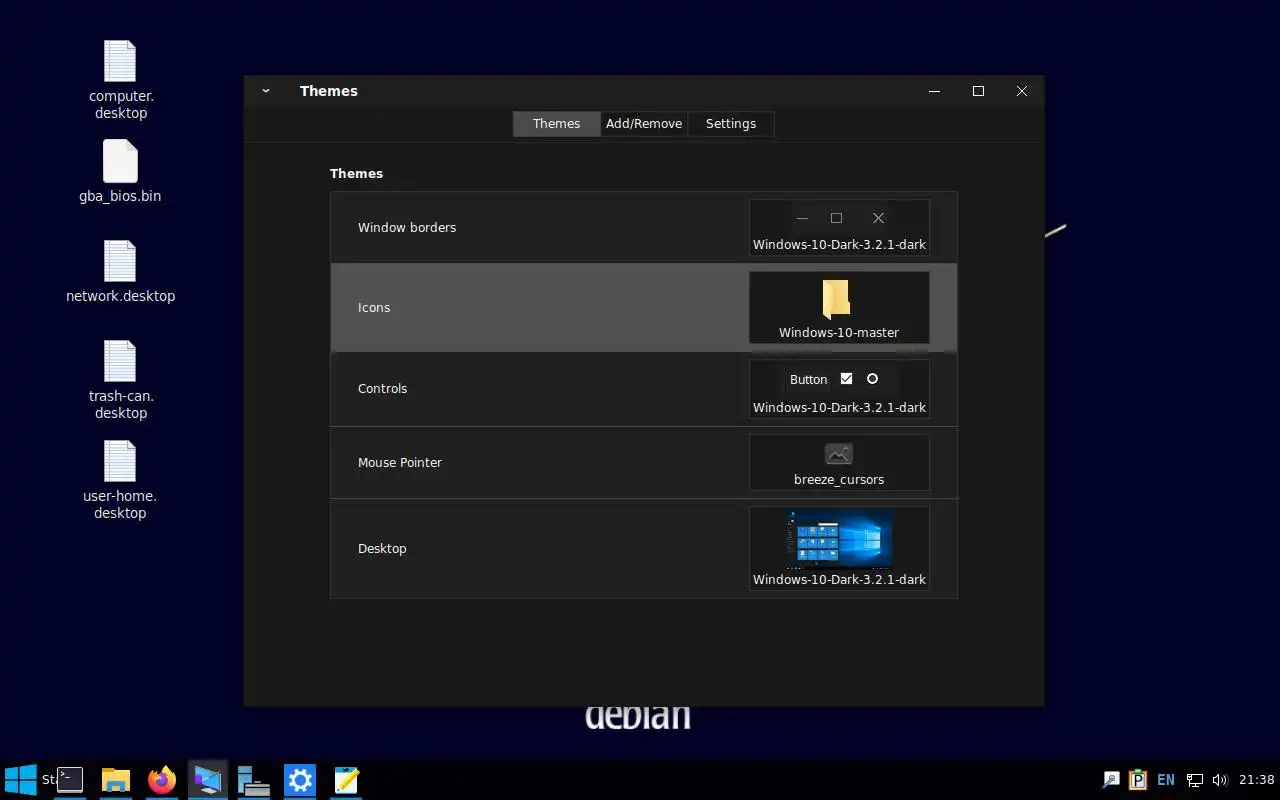
Task: Show the calendar from the 21:38 clock
Action: pos(1257,780)
